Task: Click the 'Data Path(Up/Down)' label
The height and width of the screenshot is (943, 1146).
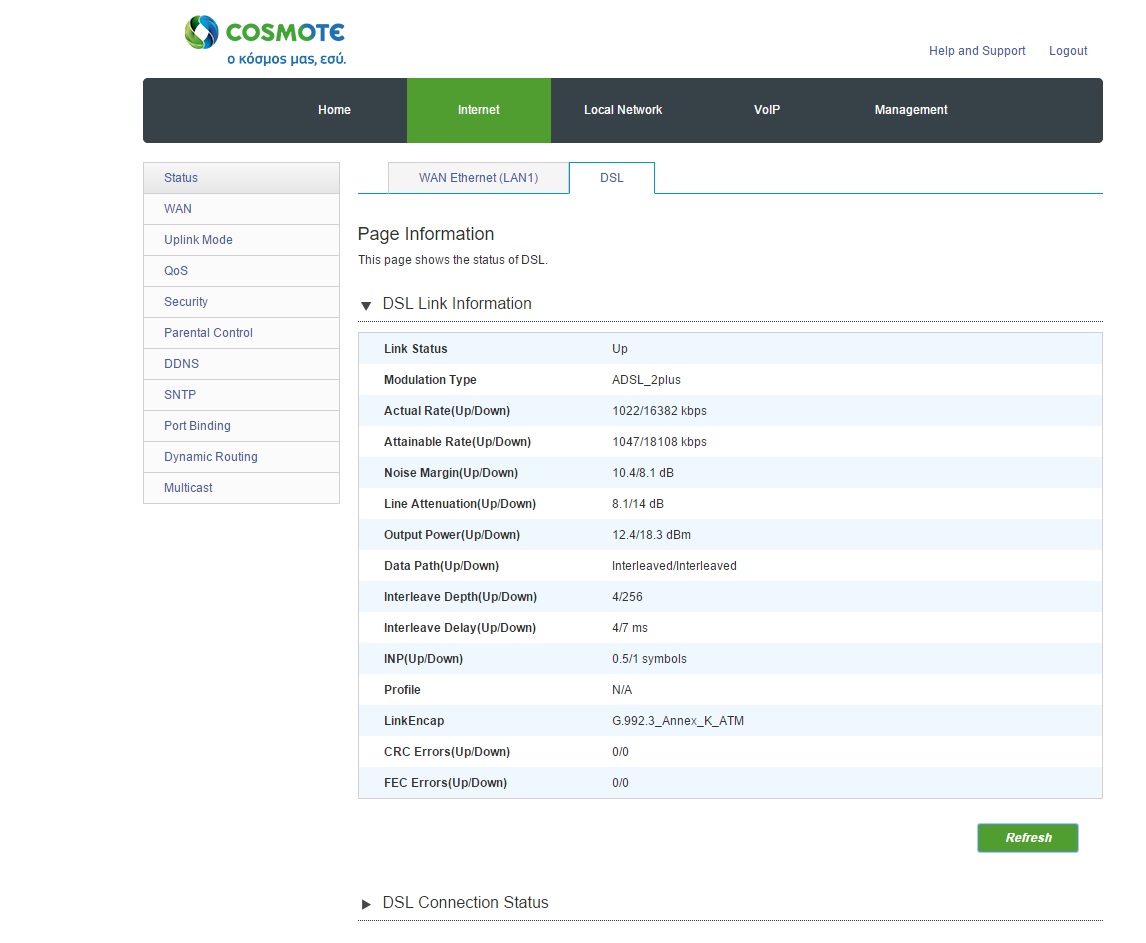Action: [x=441, y=566]
